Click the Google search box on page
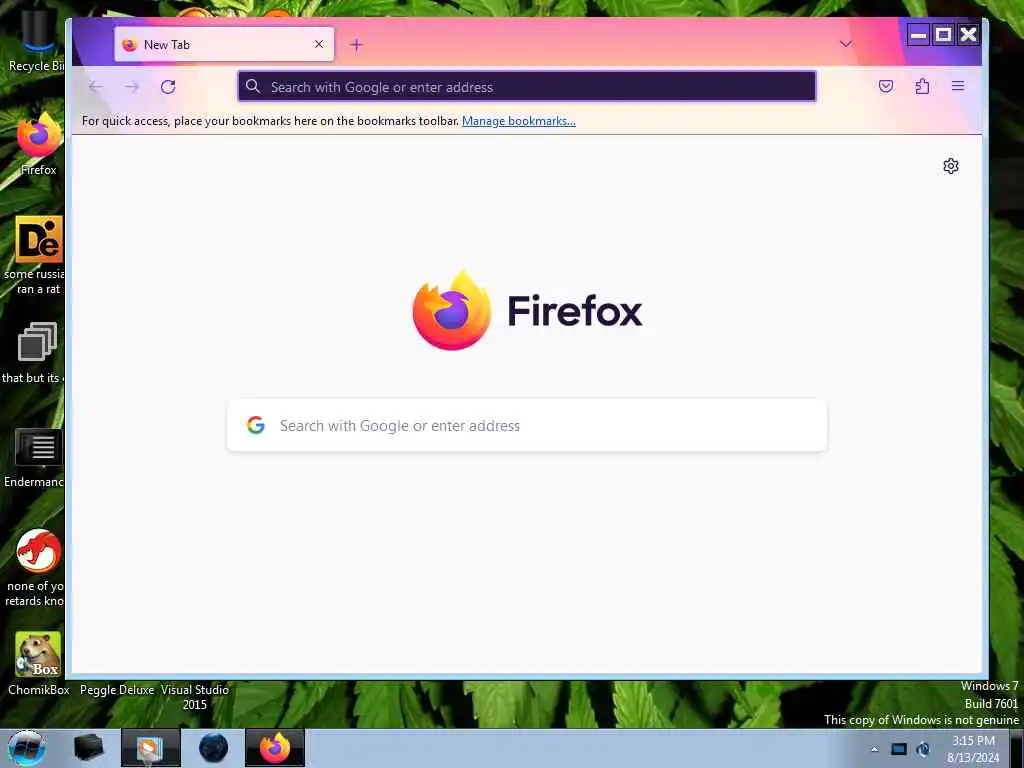This screenshot has width=1024, height=768. (x=527, y=425)
